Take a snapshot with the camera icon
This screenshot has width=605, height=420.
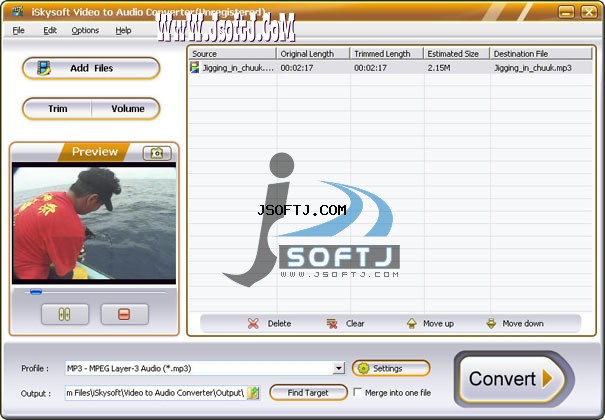(x=157, y=153)
